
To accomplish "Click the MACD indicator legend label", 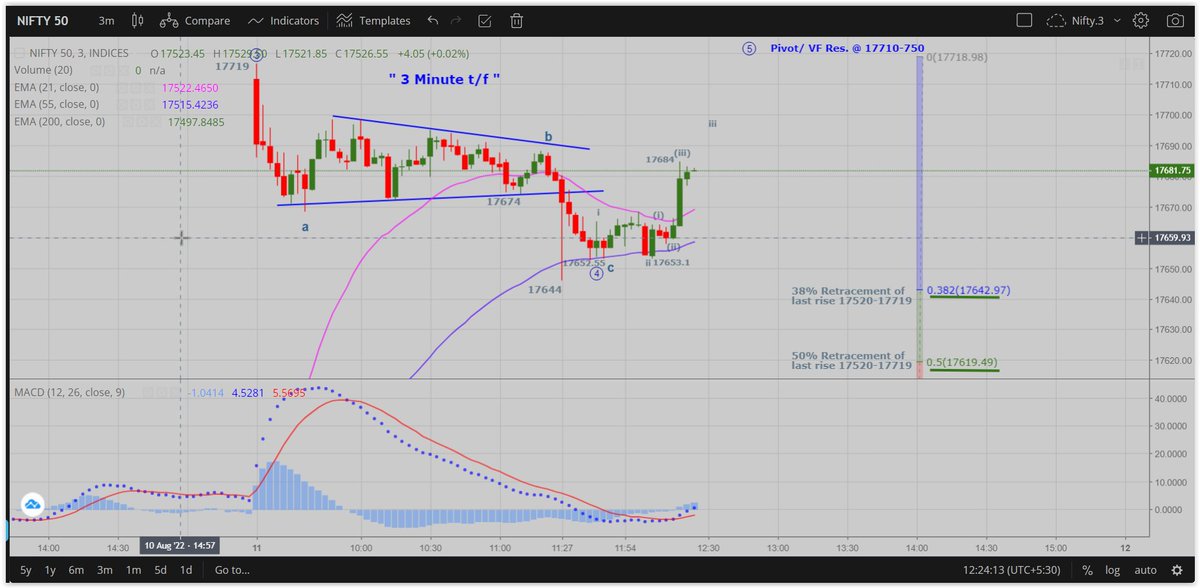I will pos(70,392).
